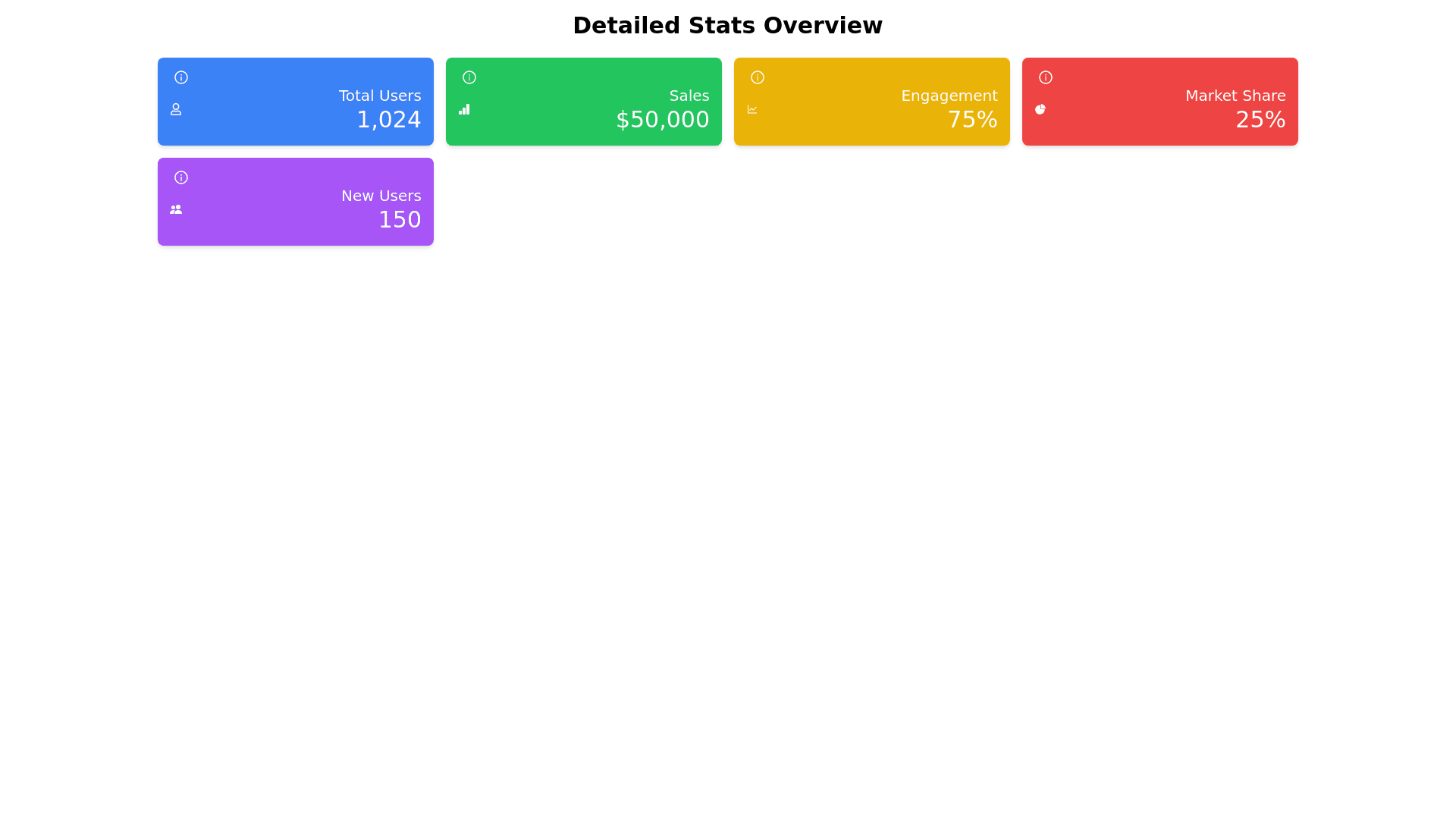
Task: Click the Detailed Stats Overview heading
Action: [x=727, y=26]
